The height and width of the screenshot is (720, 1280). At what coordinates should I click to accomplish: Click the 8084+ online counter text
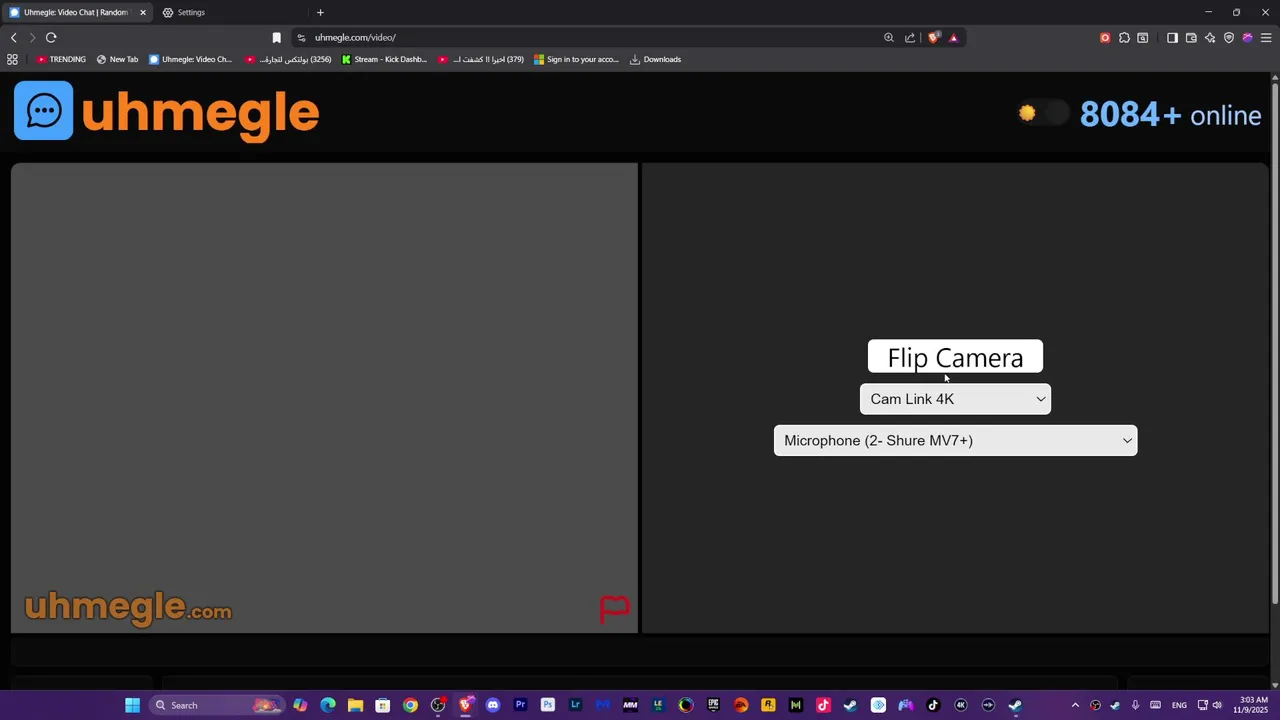coord(1170,115)
